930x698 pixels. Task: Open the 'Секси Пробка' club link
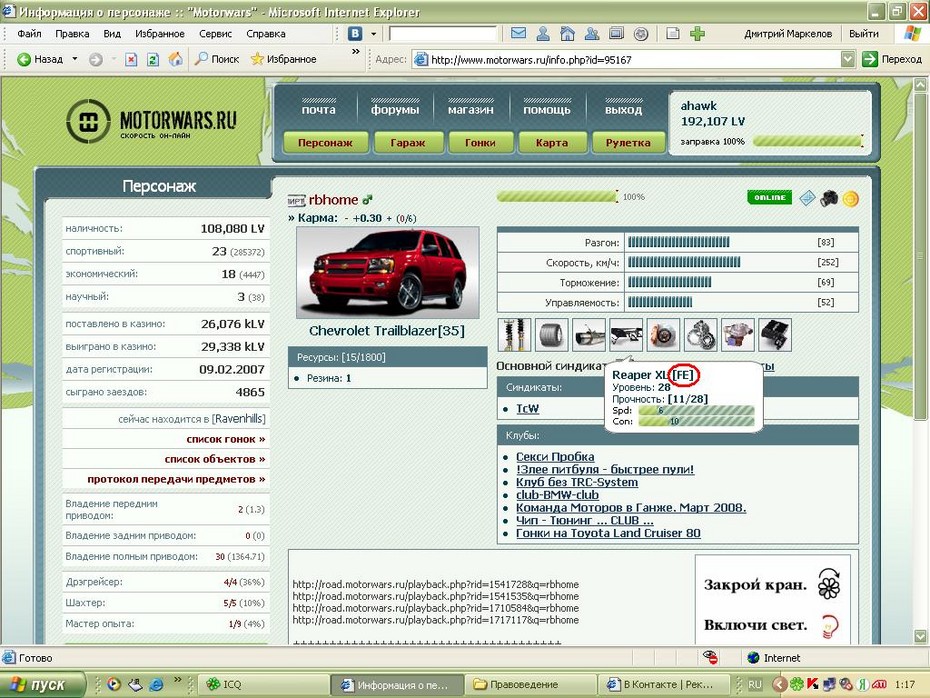coord(555,457)
